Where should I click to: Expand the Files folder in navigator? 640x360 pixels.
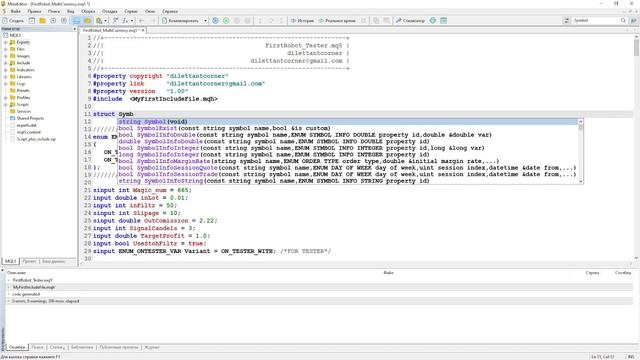(6, 49)
